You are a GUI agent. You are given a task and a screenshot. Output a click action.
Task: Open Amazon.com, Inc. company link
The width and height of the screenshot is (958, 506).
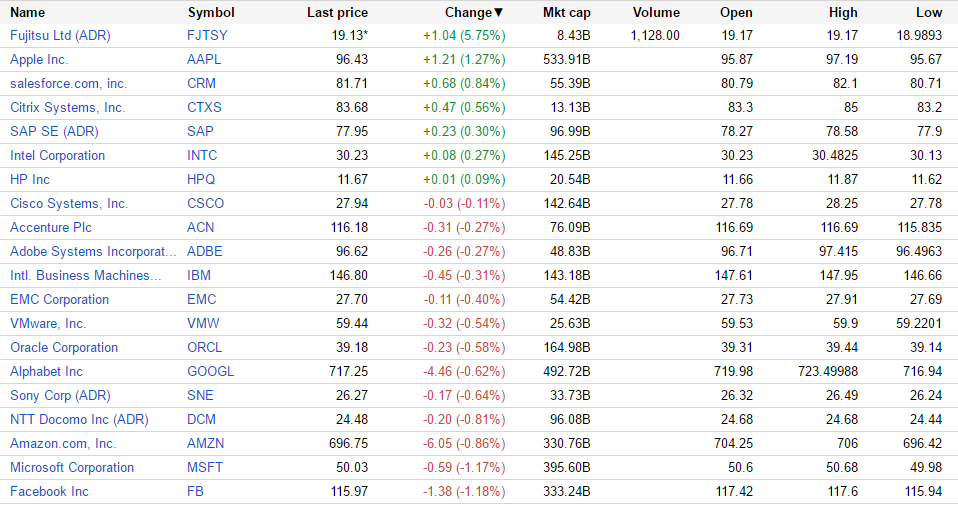point(63,443)
